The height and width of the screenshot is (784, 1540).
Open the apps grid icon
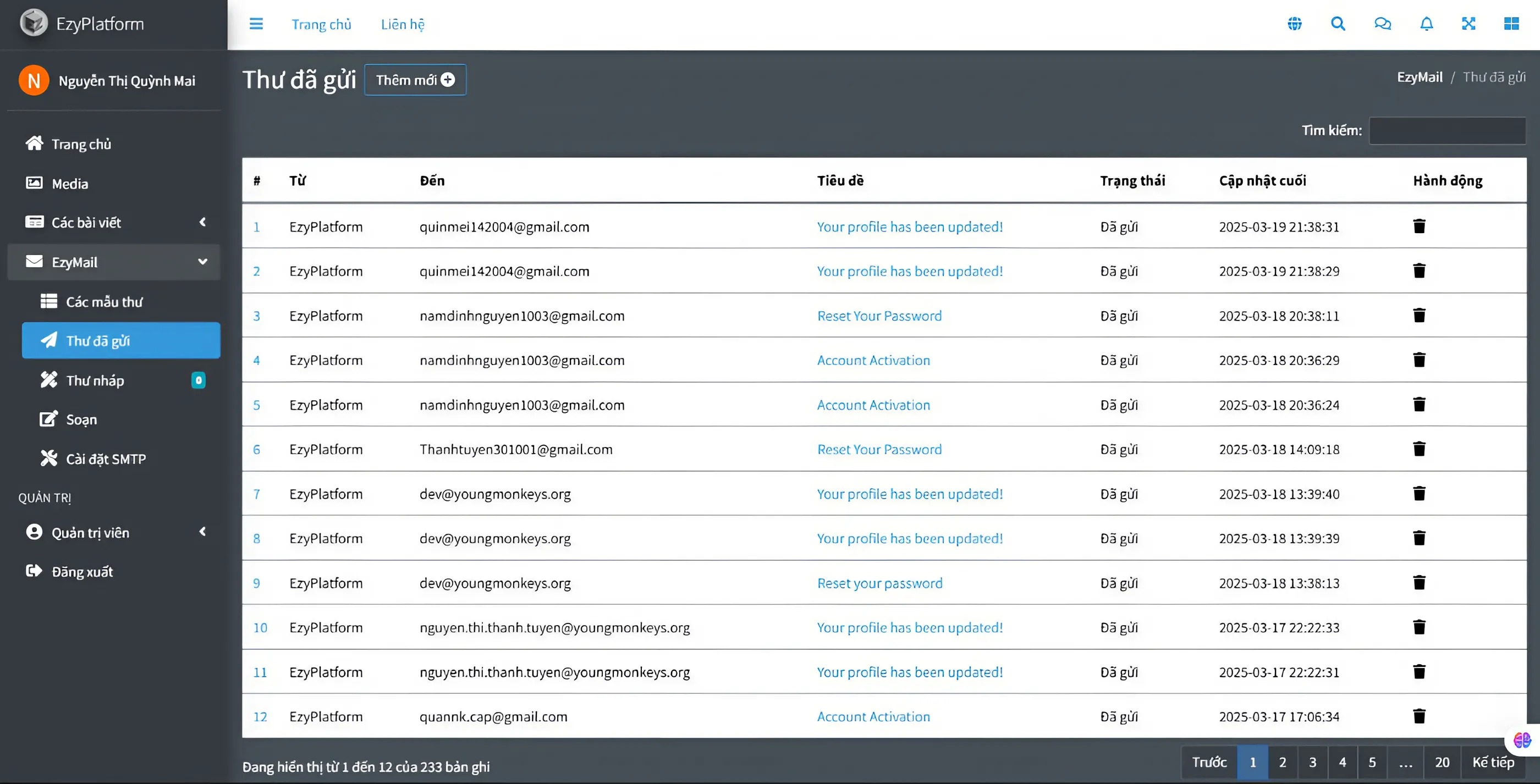tap(1511, 24)
